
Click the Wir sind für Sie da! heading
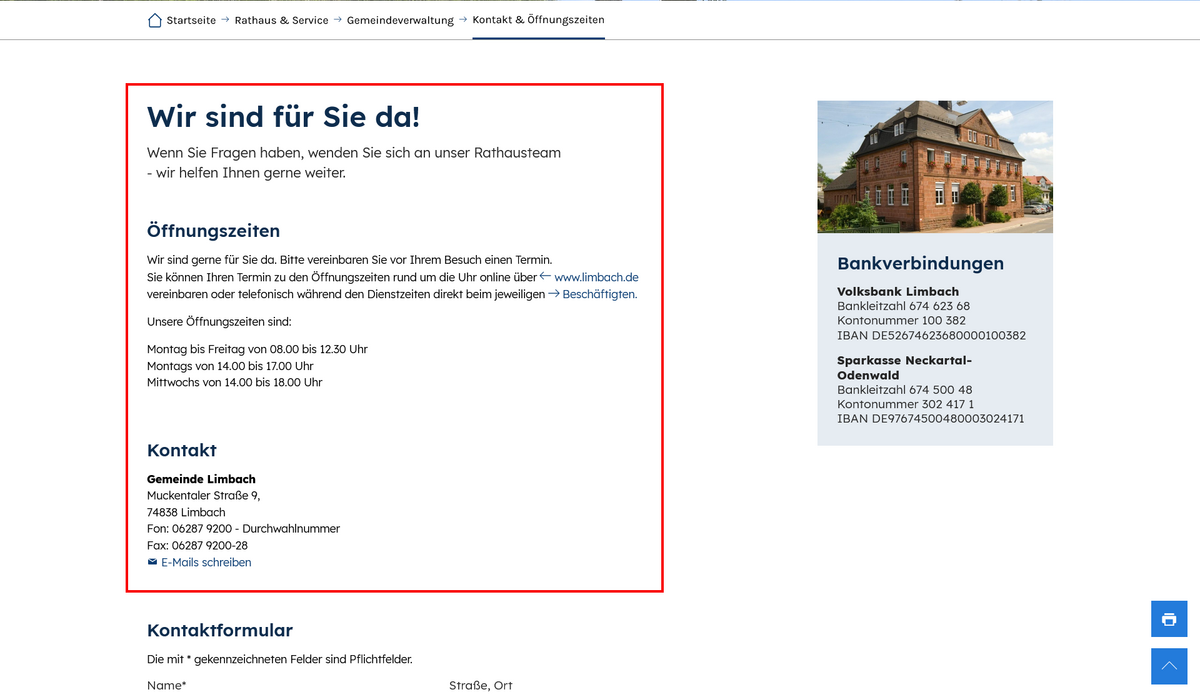283,116
